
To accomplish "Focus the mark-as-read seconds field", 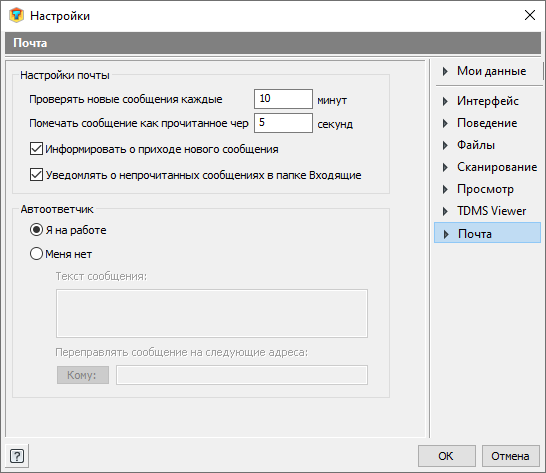I will [x=283, y=123].
